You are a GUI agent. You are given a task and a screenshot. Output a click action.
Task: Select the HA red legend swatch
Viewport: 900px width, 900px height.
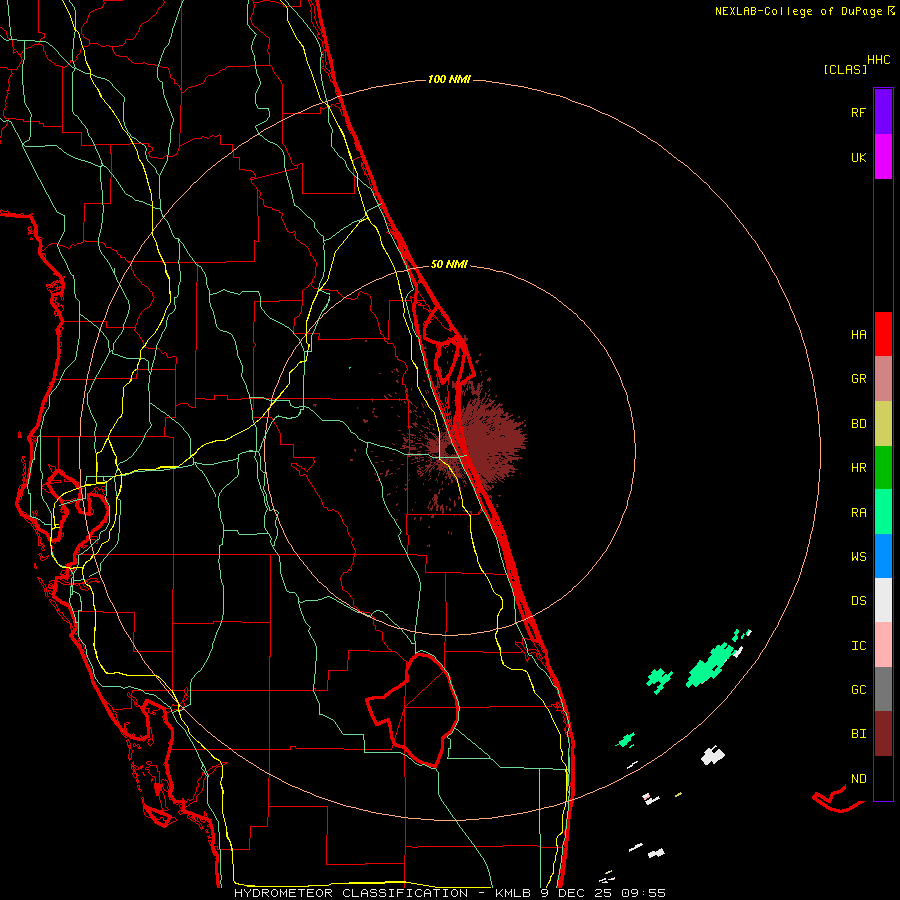tap(883, 334)
